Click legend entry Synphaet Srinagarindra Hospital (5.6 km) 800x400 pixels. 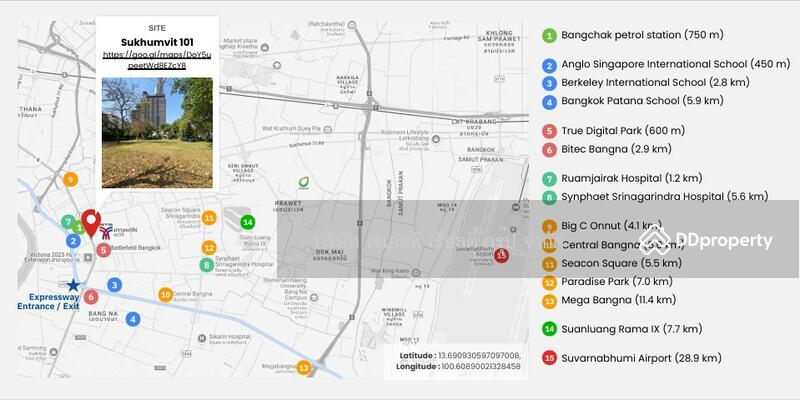pos(665,196)
